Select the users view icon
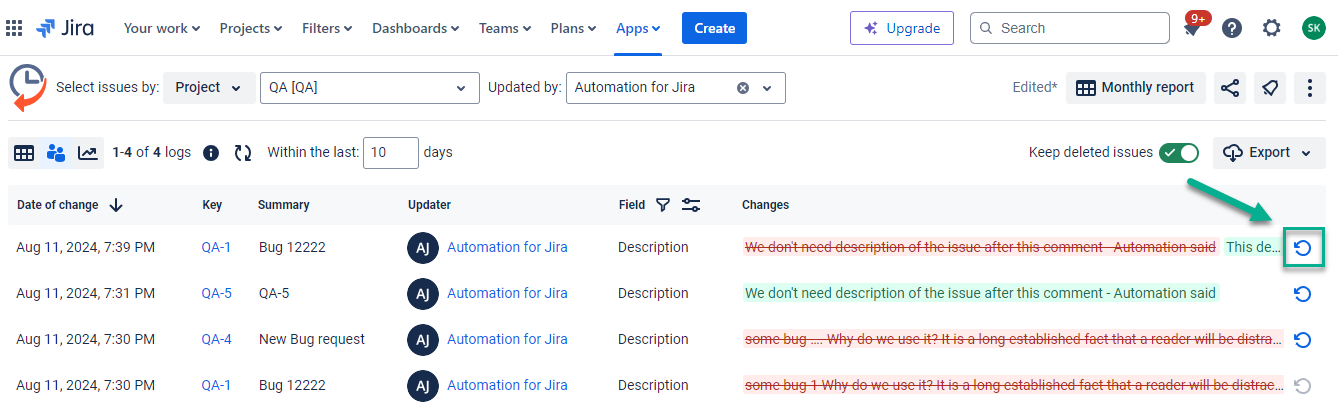This screenshot has height=412, width=1338. pyautogui.click(x=56, y=153)
